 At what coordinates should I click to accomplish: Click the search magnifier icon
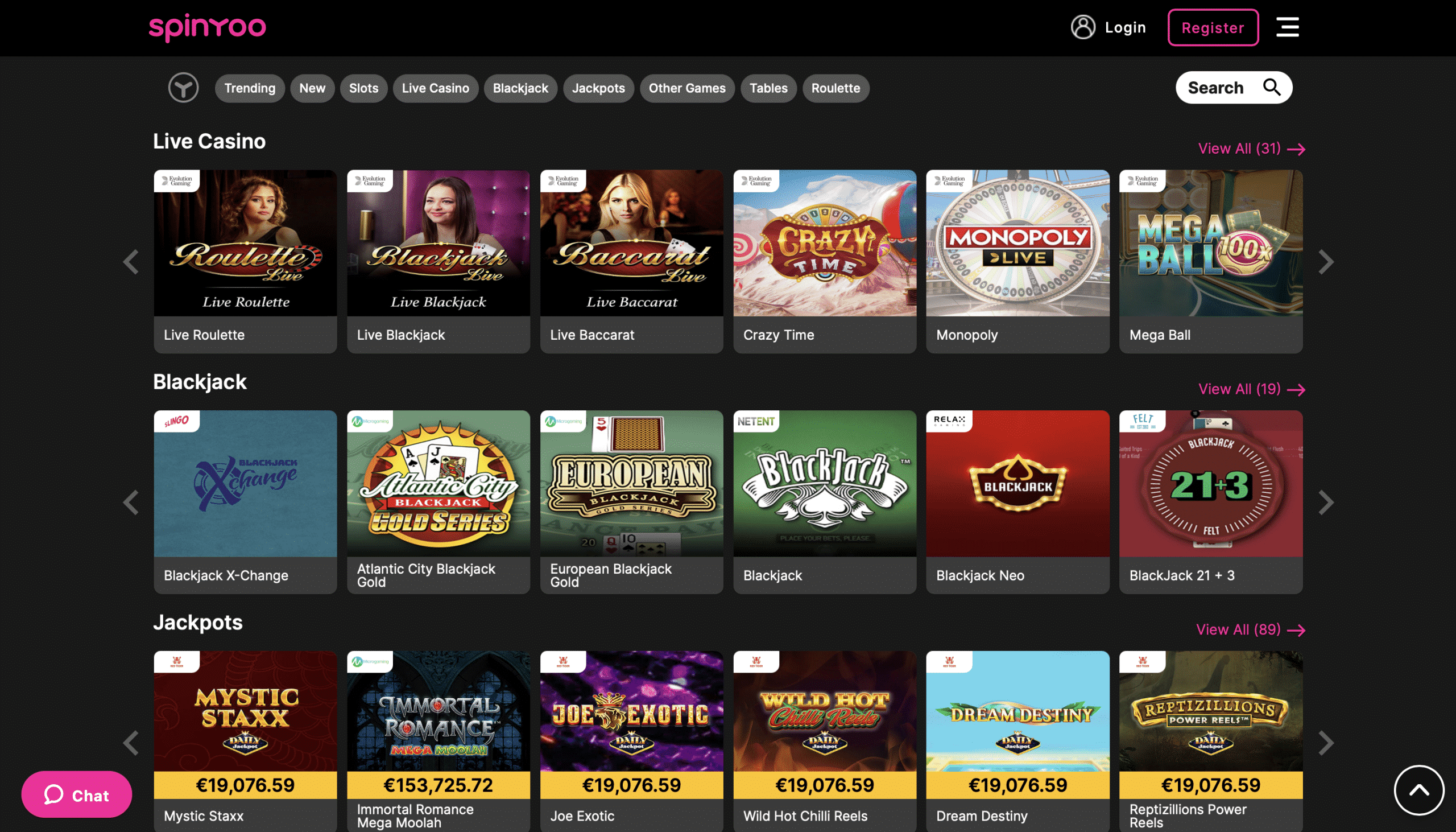1272,87
